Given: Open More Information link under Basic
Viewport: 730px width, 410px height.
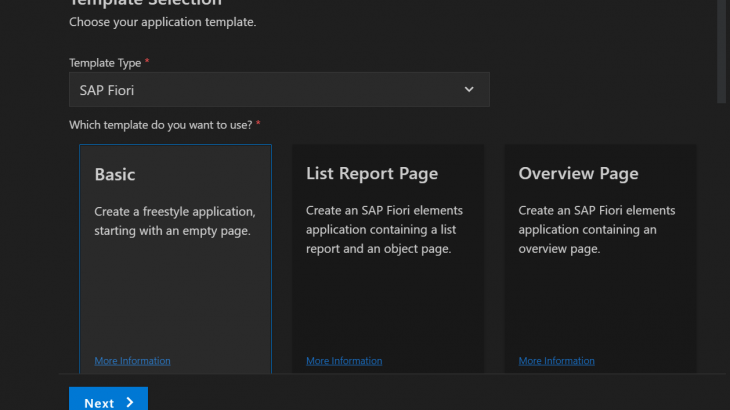Looking at the screenshot, I should [x=132, y=361].
